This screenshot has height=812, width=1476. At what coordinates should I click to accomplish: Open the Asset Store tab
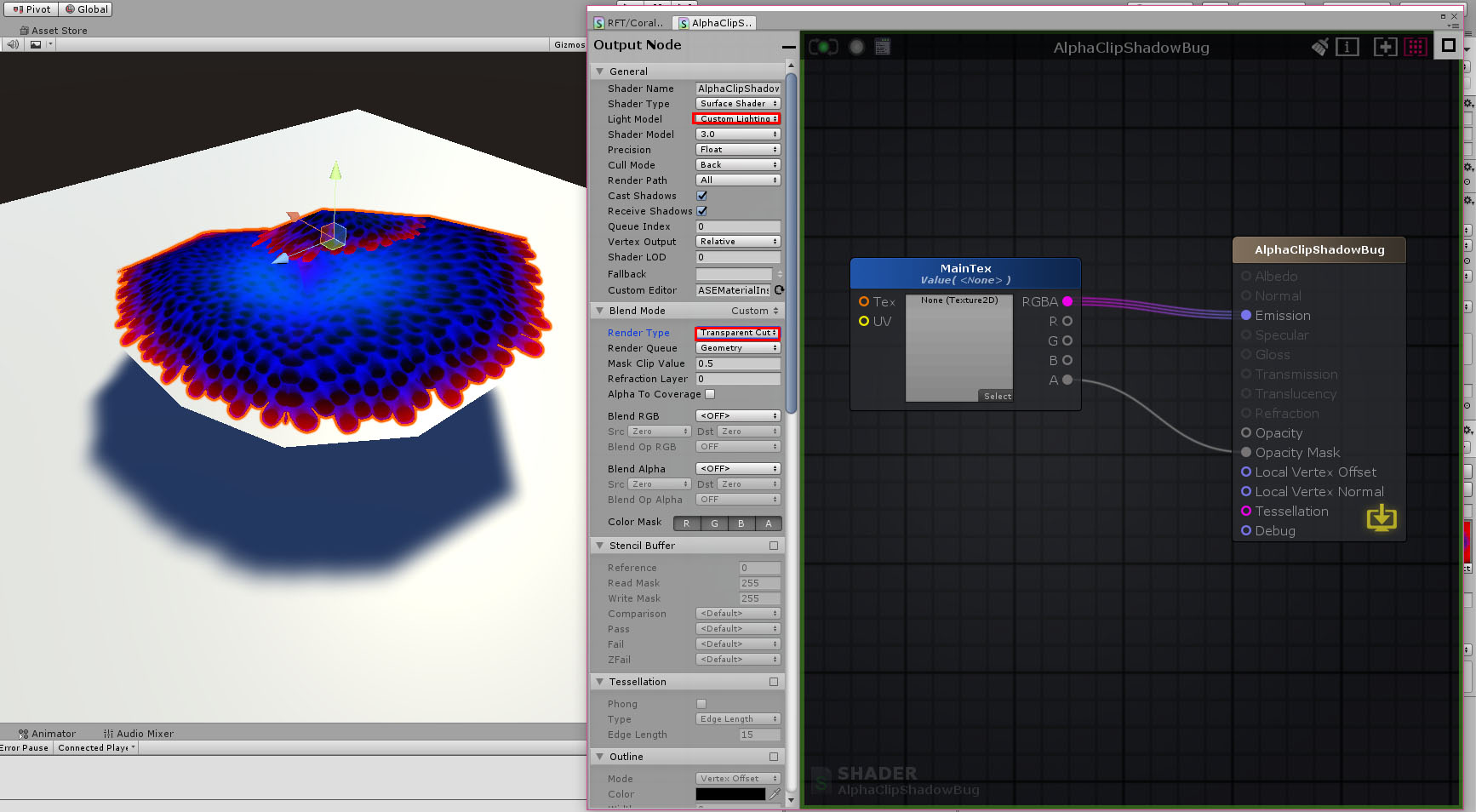click(x=53, y=31)
